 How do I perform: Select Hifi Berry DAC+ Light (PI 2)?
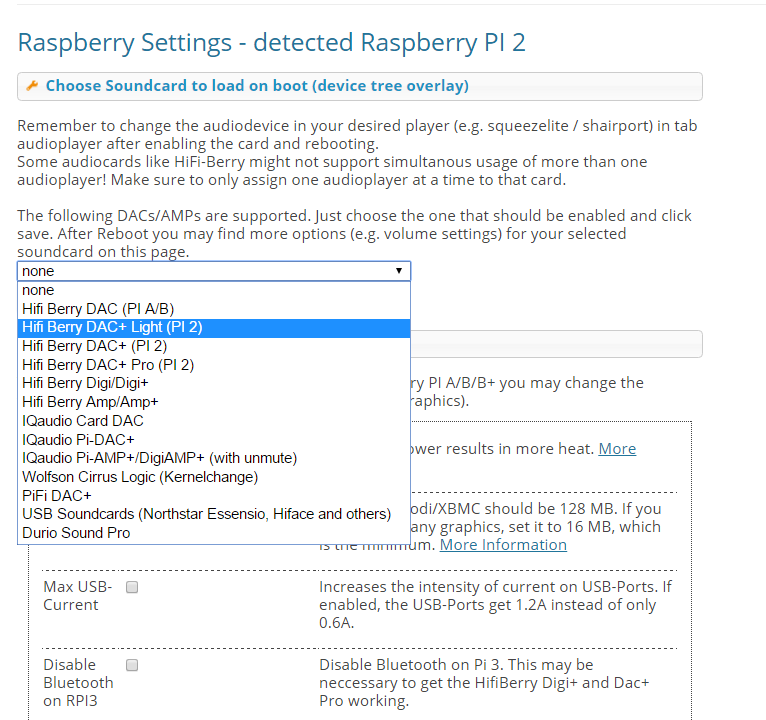[x=214, y=327]
